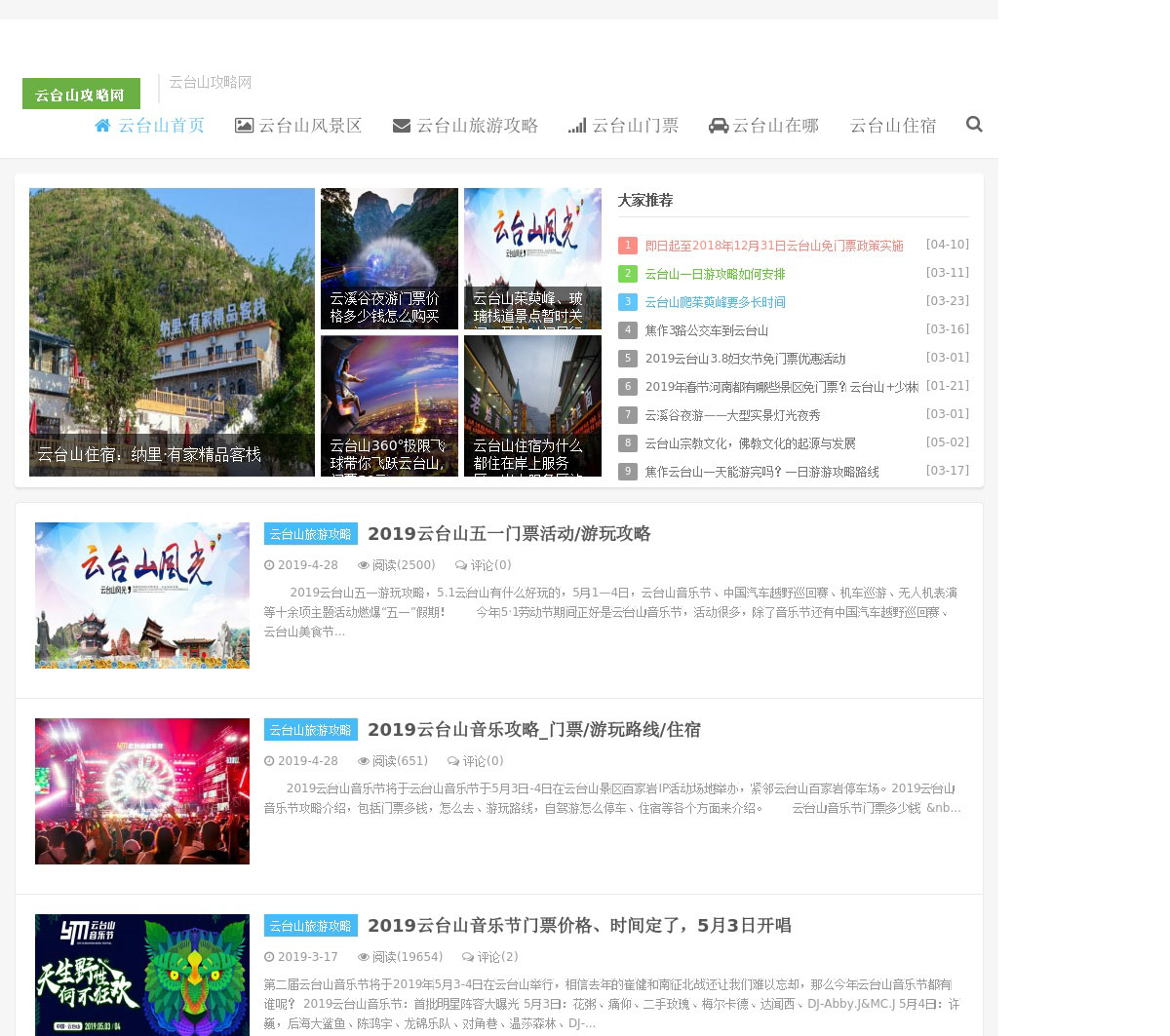Viewport: 1170px width, 1036px height.
Task: Open article 2019云台山音乐攻略_门票/游玩路线/住宿
Action: [x=533, y=730]
